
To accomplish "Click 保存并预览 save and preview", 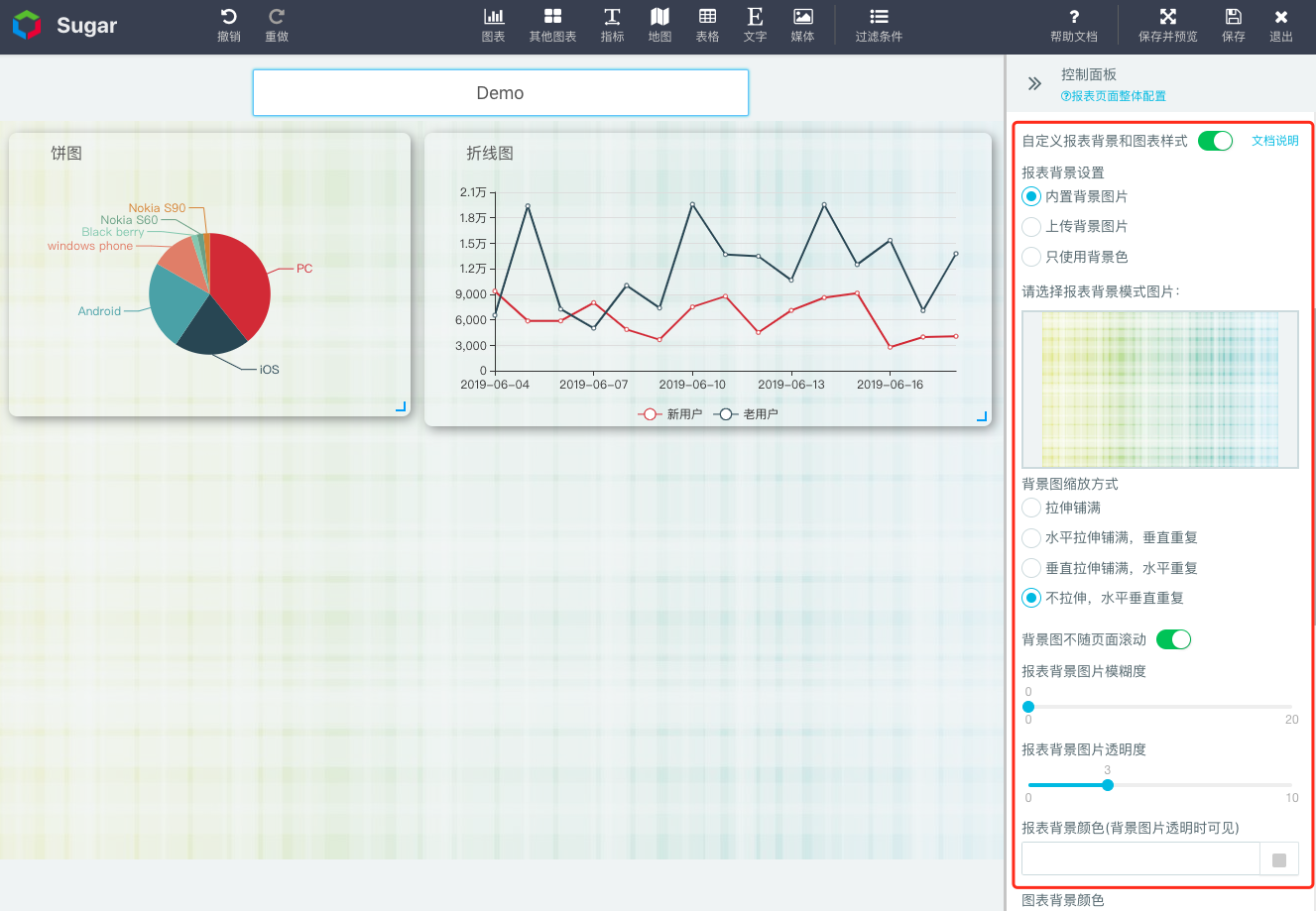I will 1167,26.
